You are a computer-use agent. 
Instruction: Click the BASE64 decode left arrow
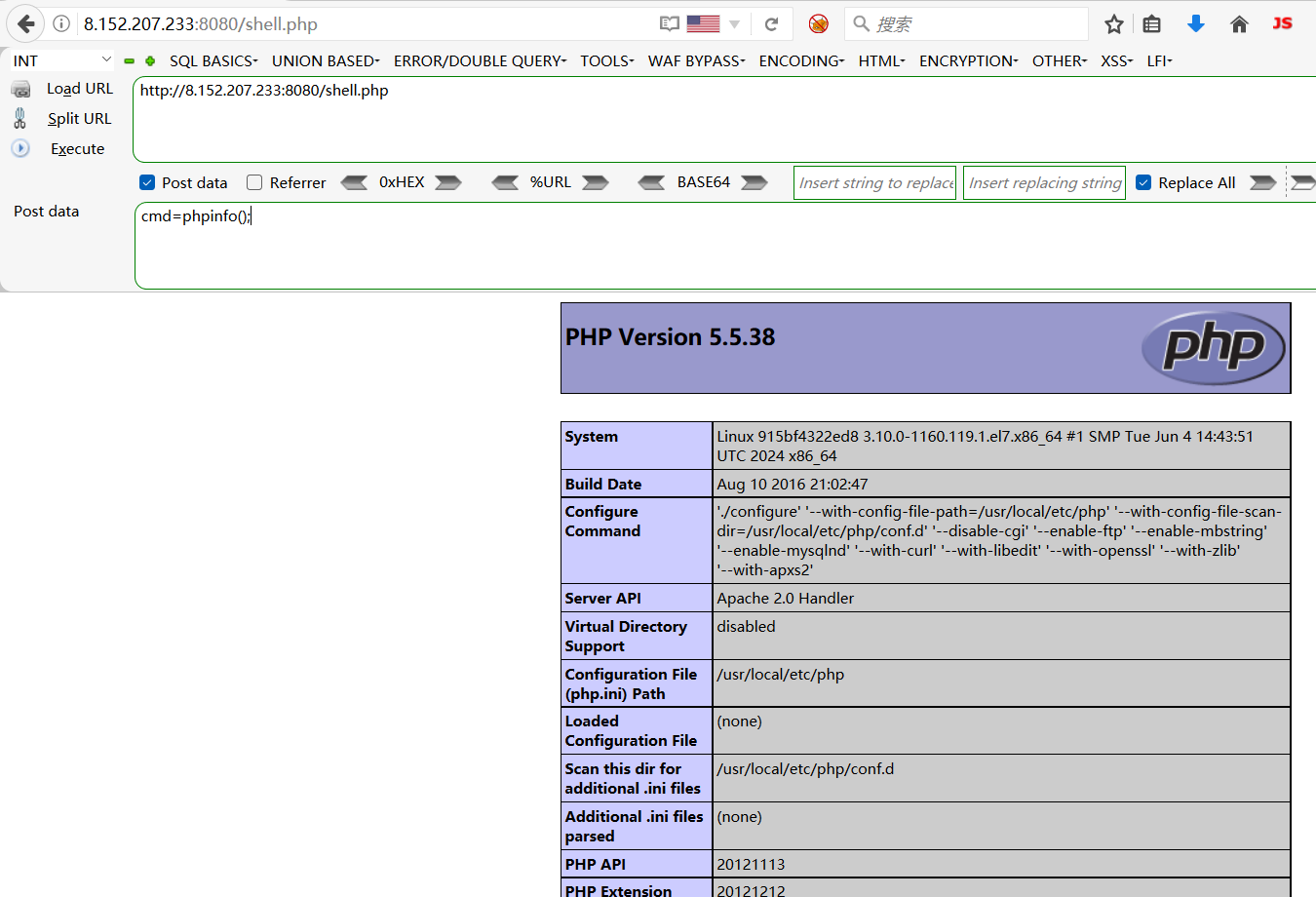click(651, 182)
